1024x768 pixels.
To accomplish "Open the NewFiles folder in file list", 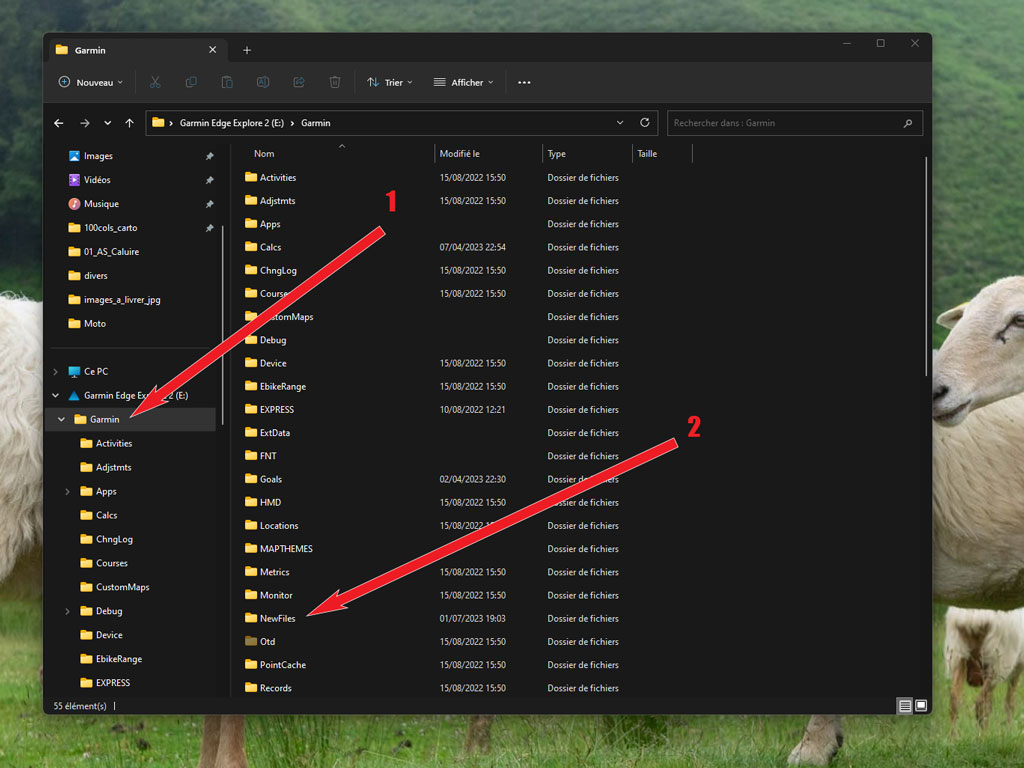I will point(277,619).
